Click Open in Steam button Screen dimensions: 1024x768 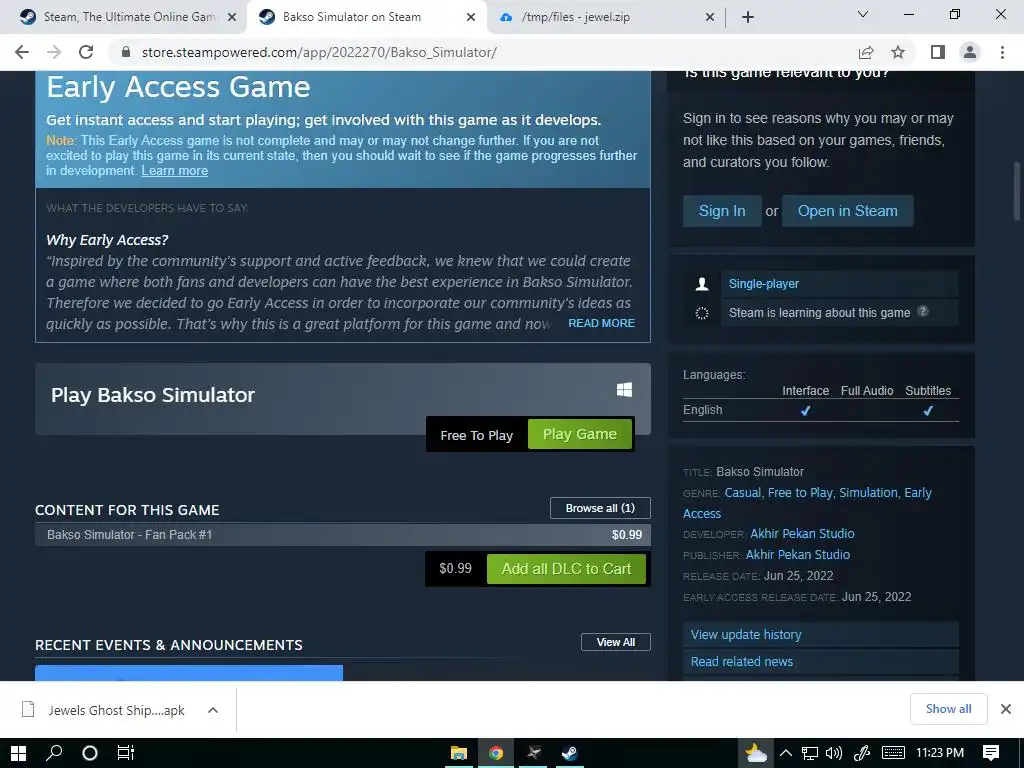pos(848,211)
